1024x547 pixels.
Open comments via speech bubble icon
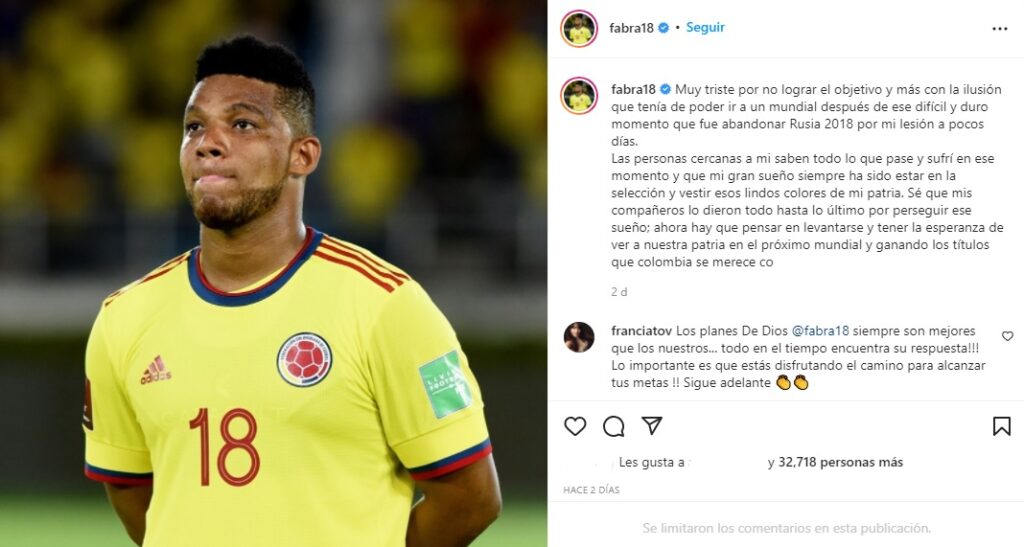coord(613,426)
